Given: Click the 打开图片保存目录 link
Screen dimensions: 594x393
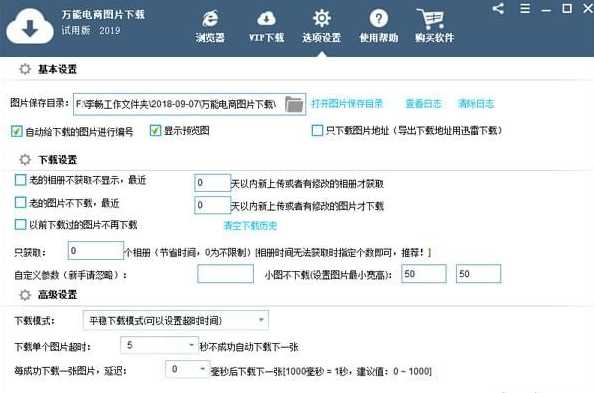Looking at the screenshot, I should pyautogui.click(x=347, y=103).
